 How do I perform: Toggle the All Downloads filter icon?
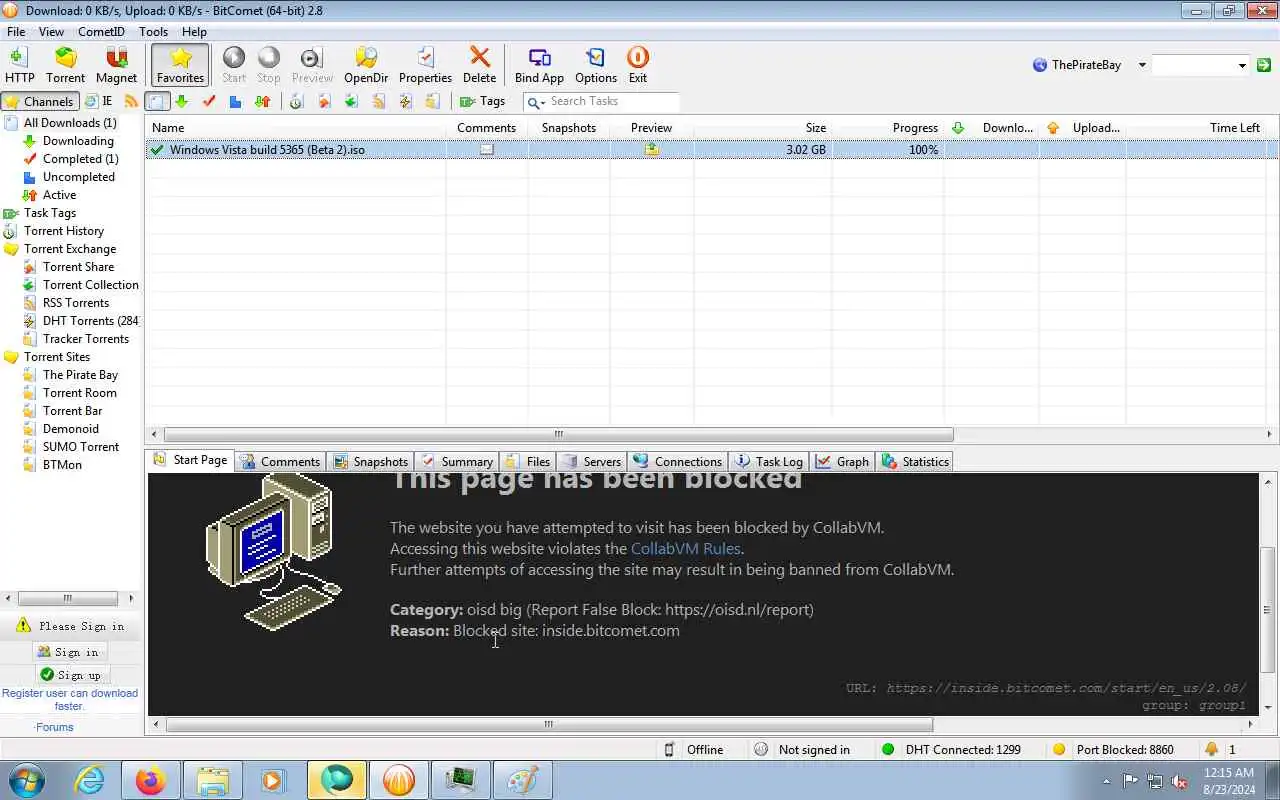(x=157, y=101)
